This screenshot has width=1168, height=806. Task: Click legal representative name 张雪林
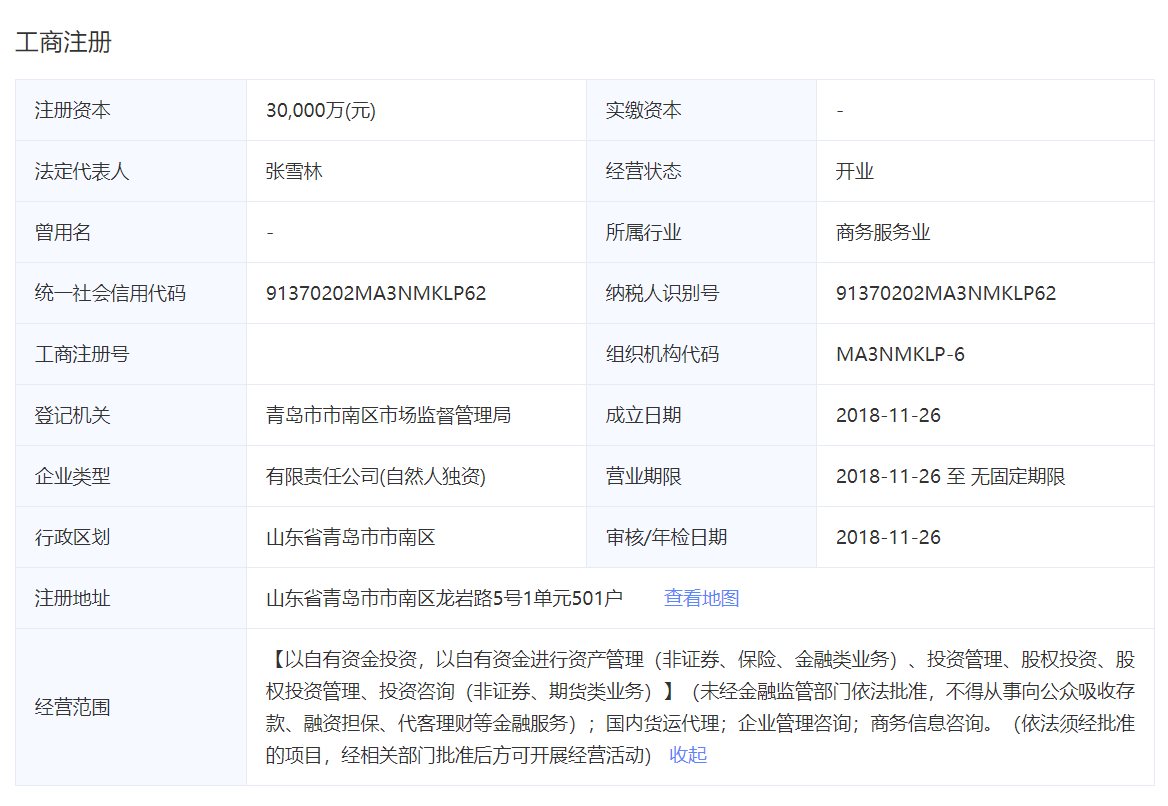point(294,172)
